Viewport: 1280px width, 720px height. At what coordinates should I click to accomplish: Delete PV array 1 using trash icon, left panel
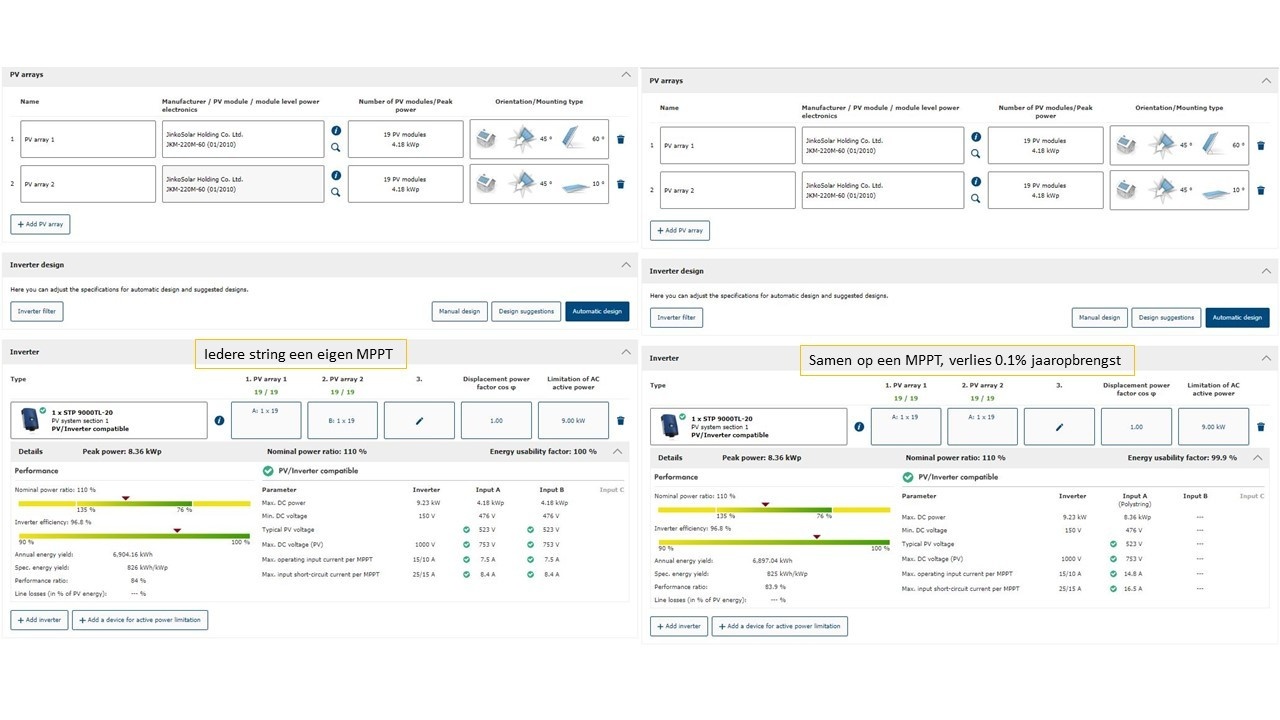coord(620,139)
